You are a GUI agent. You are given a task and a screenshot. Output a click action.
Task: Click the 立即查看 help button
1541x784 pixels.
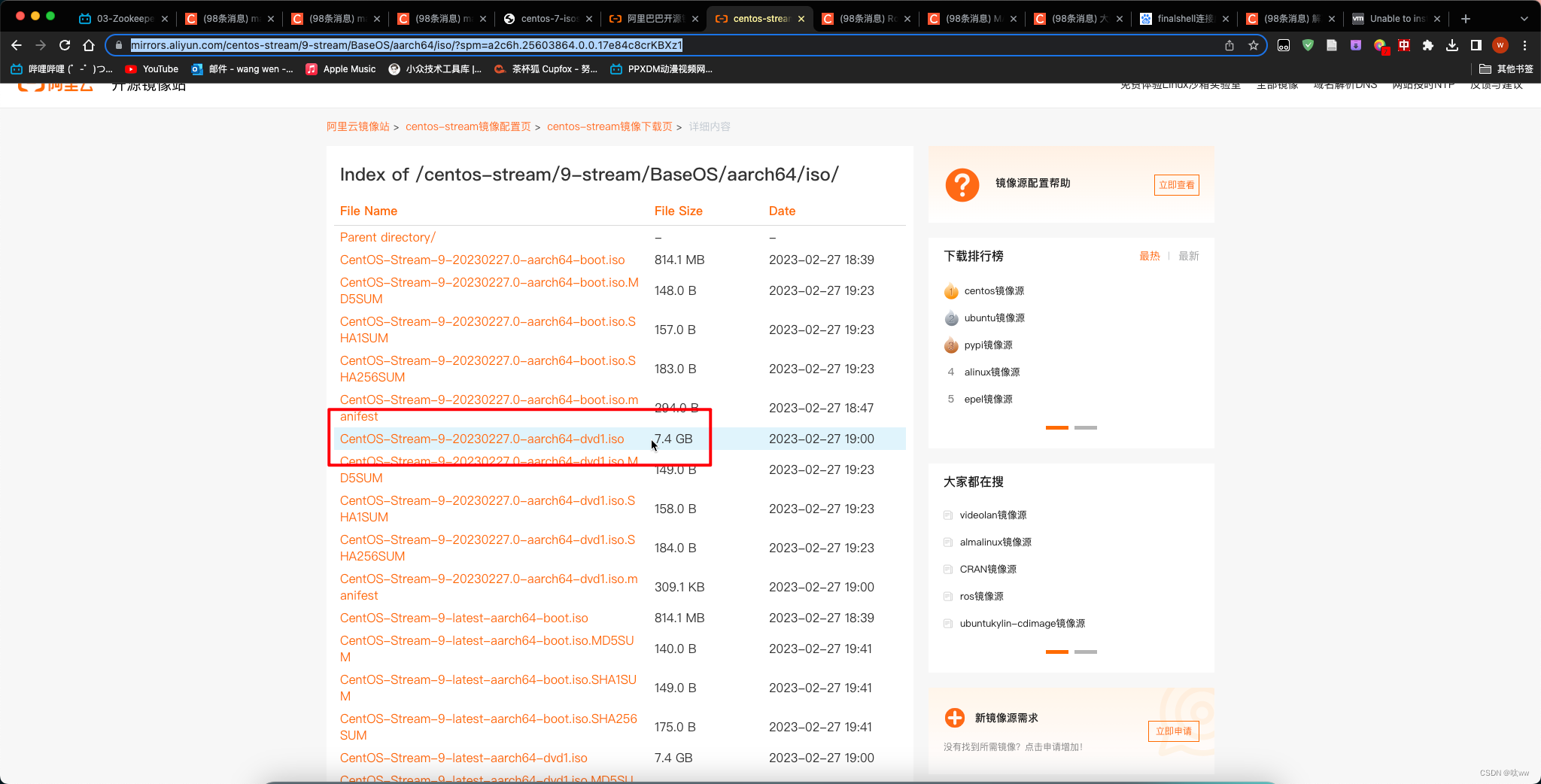[x=1176, y=185]
